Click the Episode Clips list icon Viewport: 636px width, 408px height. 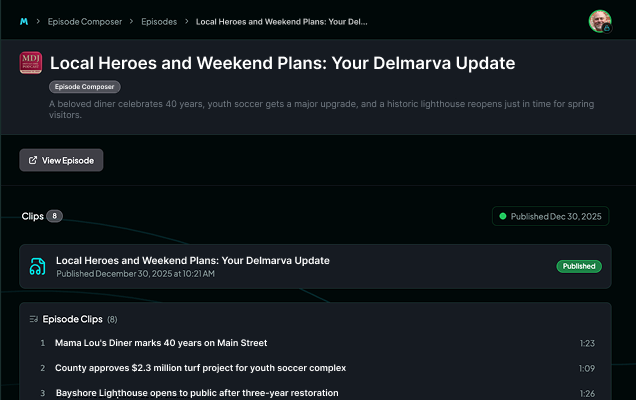coord(34,319)
